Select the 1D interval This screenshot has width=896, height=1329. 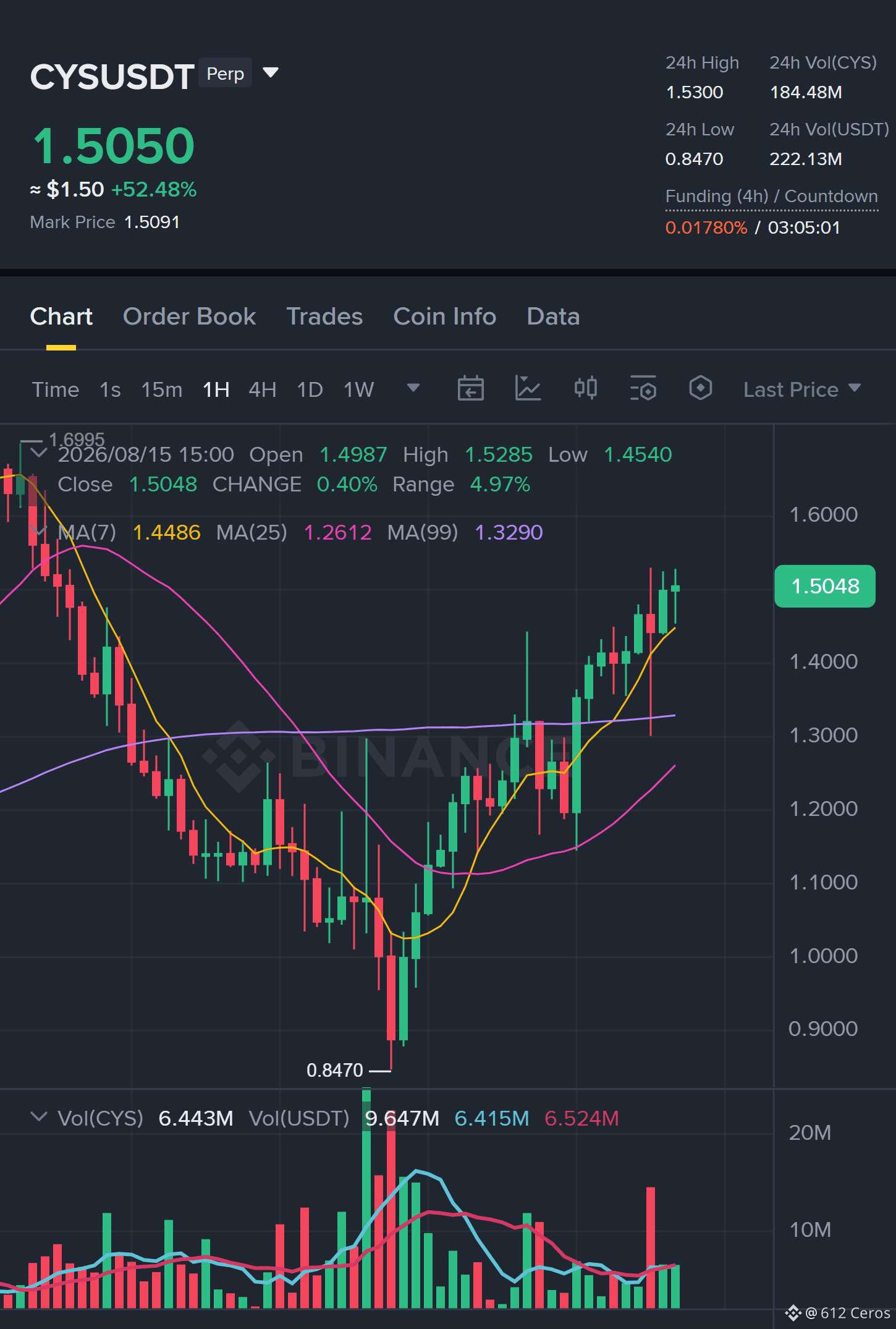pyautogui.click(x=310, y=389)
